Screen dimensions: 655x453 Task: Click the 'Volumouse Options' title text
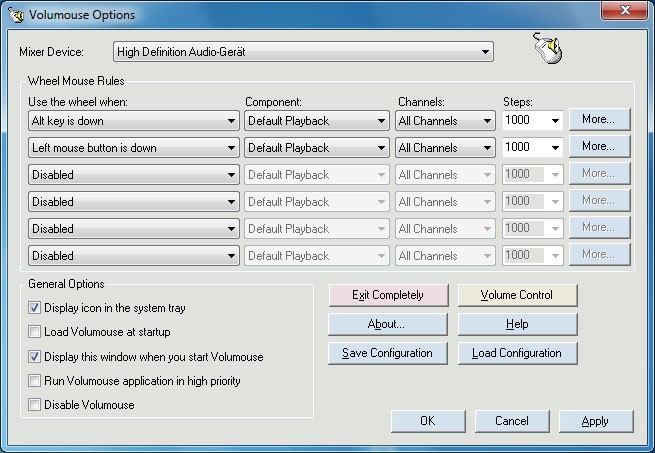[82, 15]
